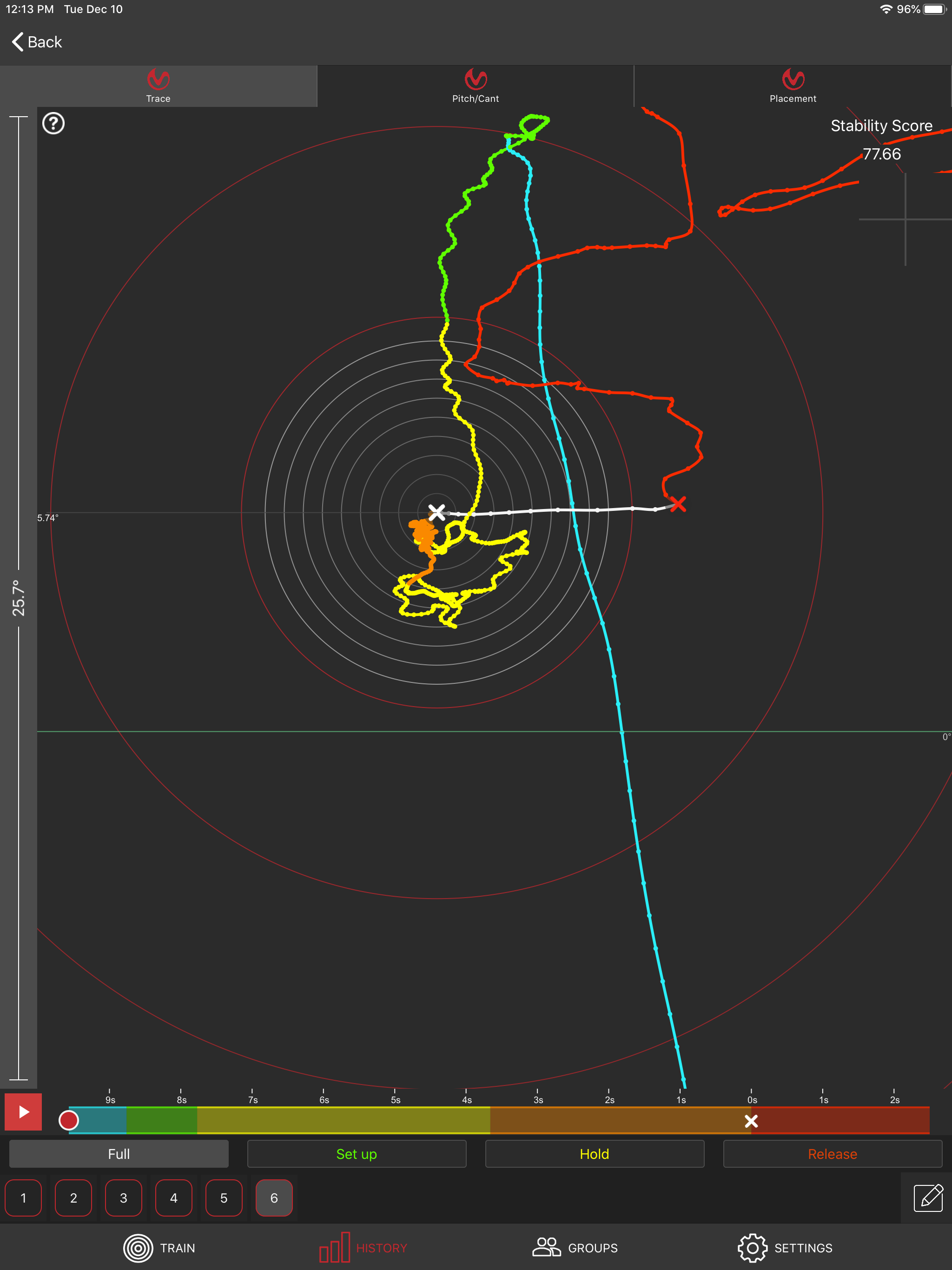Select shot number 4
Screen dimensions: 952x1270
173,1197
